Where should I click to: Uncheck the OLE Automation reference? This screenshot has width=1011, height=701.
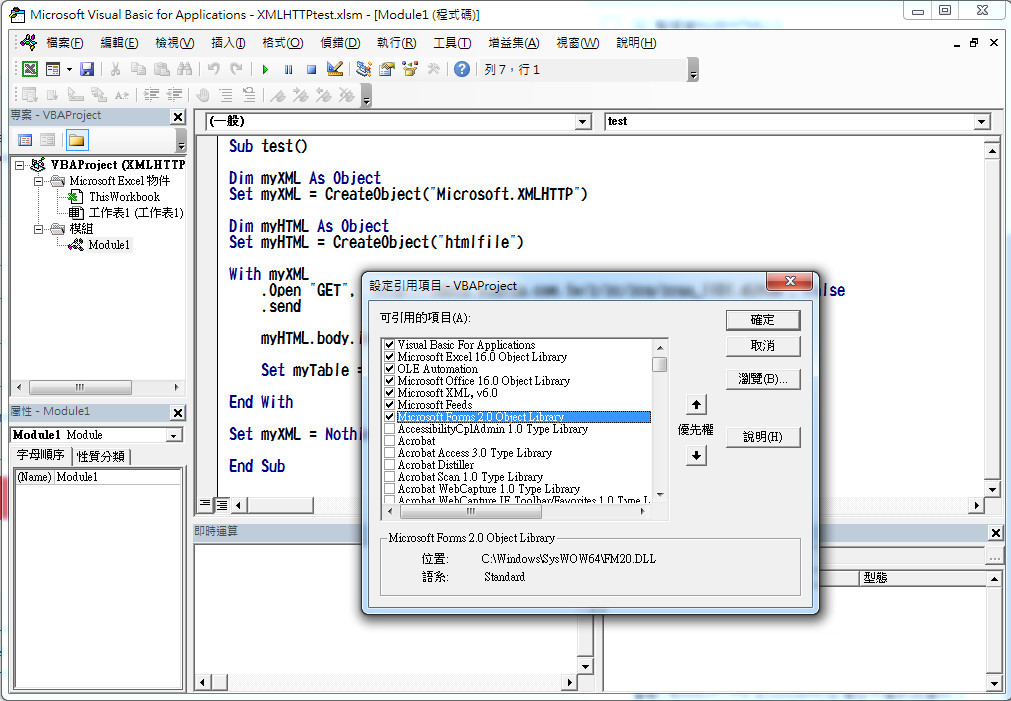click(x=389, y=369)
